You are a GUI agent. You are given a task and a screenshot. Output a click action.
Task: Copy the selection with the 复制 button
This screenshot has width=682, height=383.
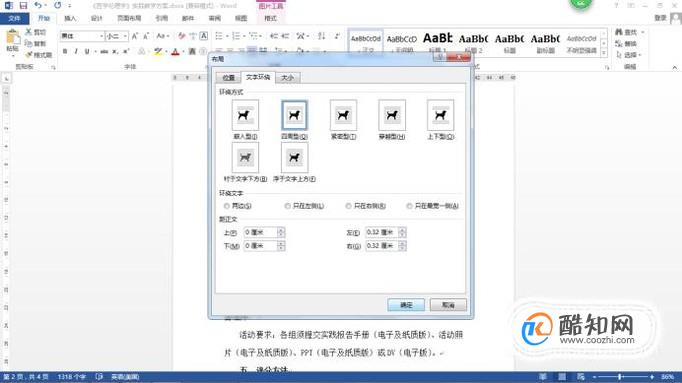click(36, 43)
